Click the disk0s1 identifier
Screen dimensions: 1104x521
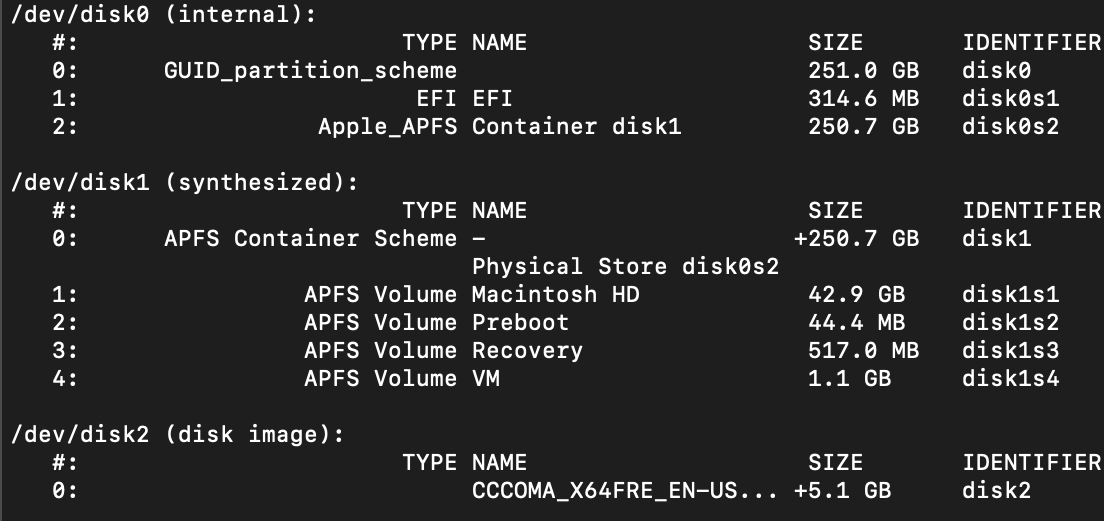click(x=1010, y=99)
